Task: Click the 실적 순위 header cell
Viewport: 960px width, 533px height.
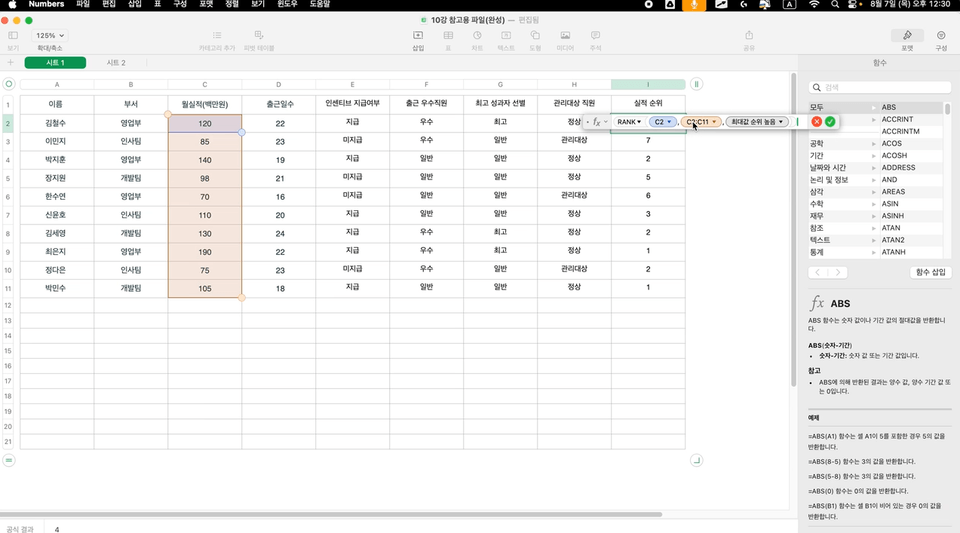Action: (x=648, y=103)
